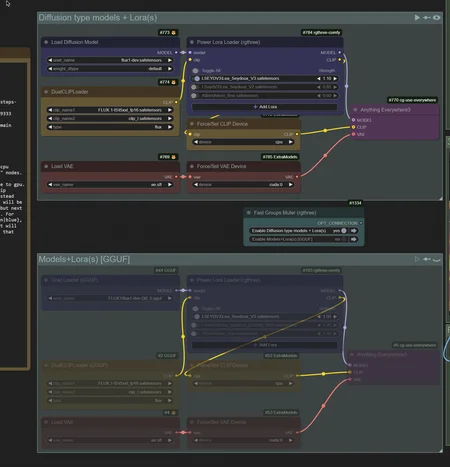Screen dimensions: 450x467
Task: Jump to Diffusion type models group arrow
Action: coord(354,231)
